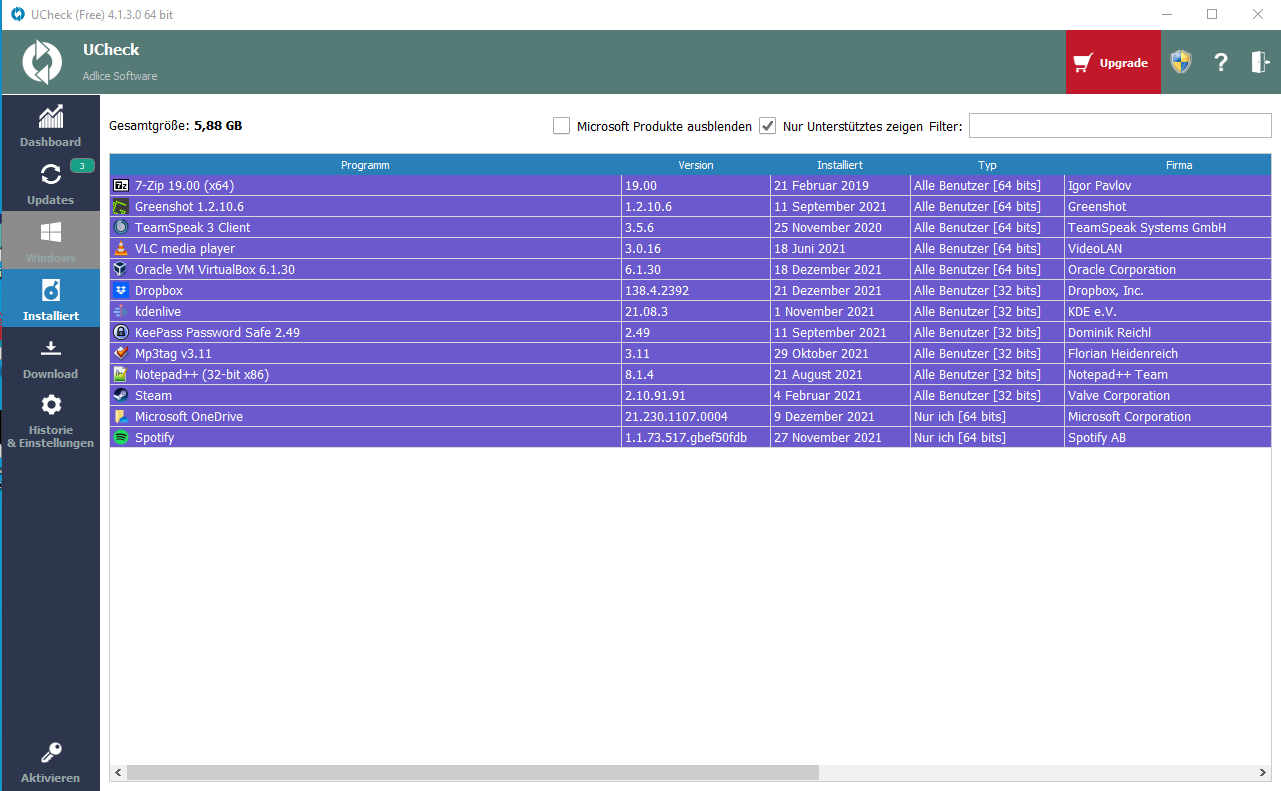Image resolution: width=1281 pixels, height=791 pixels.
Task: Click the Notepad++ program icon
Action: point(121,375)
